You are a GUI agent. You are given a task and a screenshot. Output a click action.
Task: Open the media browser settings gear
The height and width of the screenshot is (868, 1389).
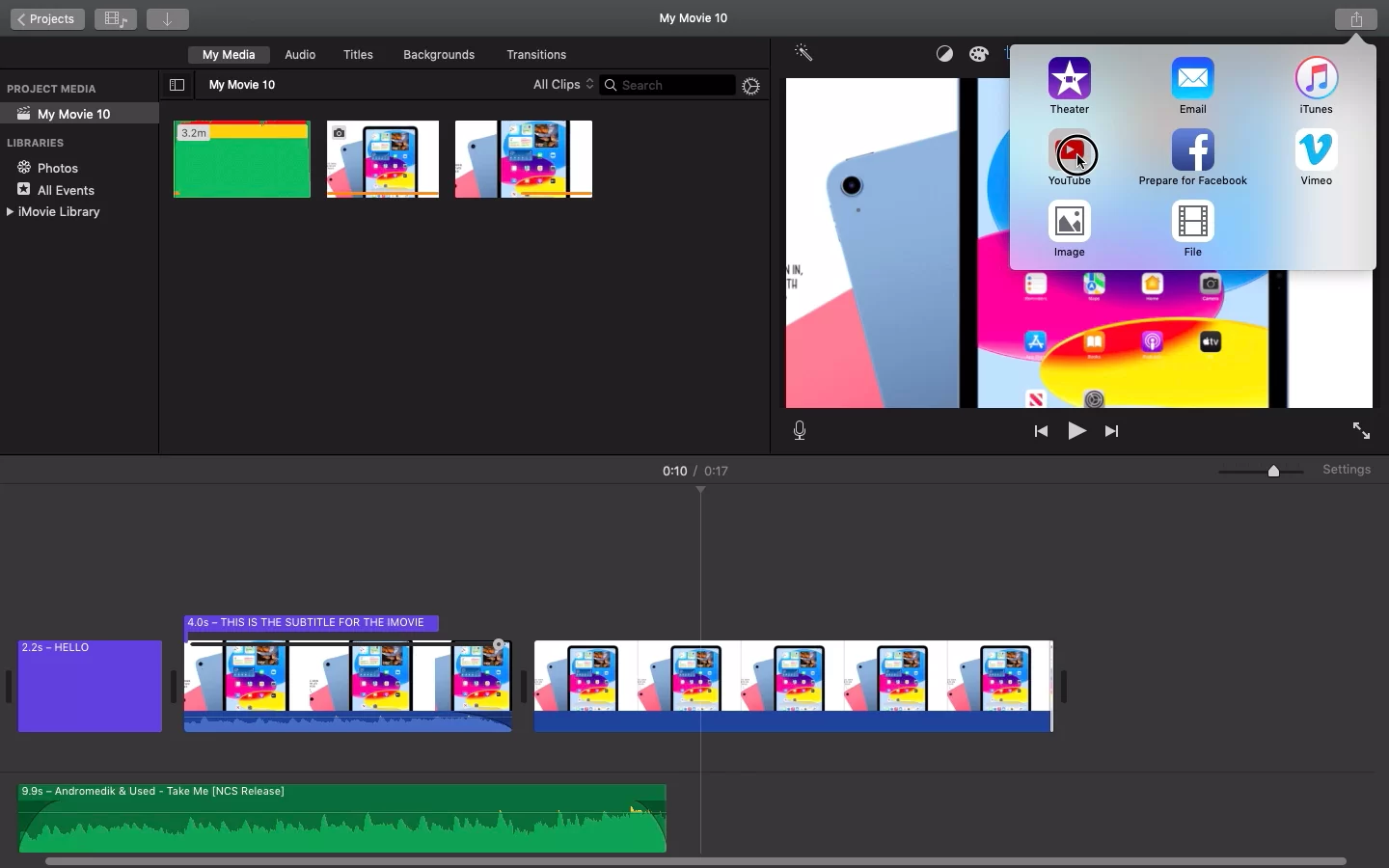click(752, 87)
